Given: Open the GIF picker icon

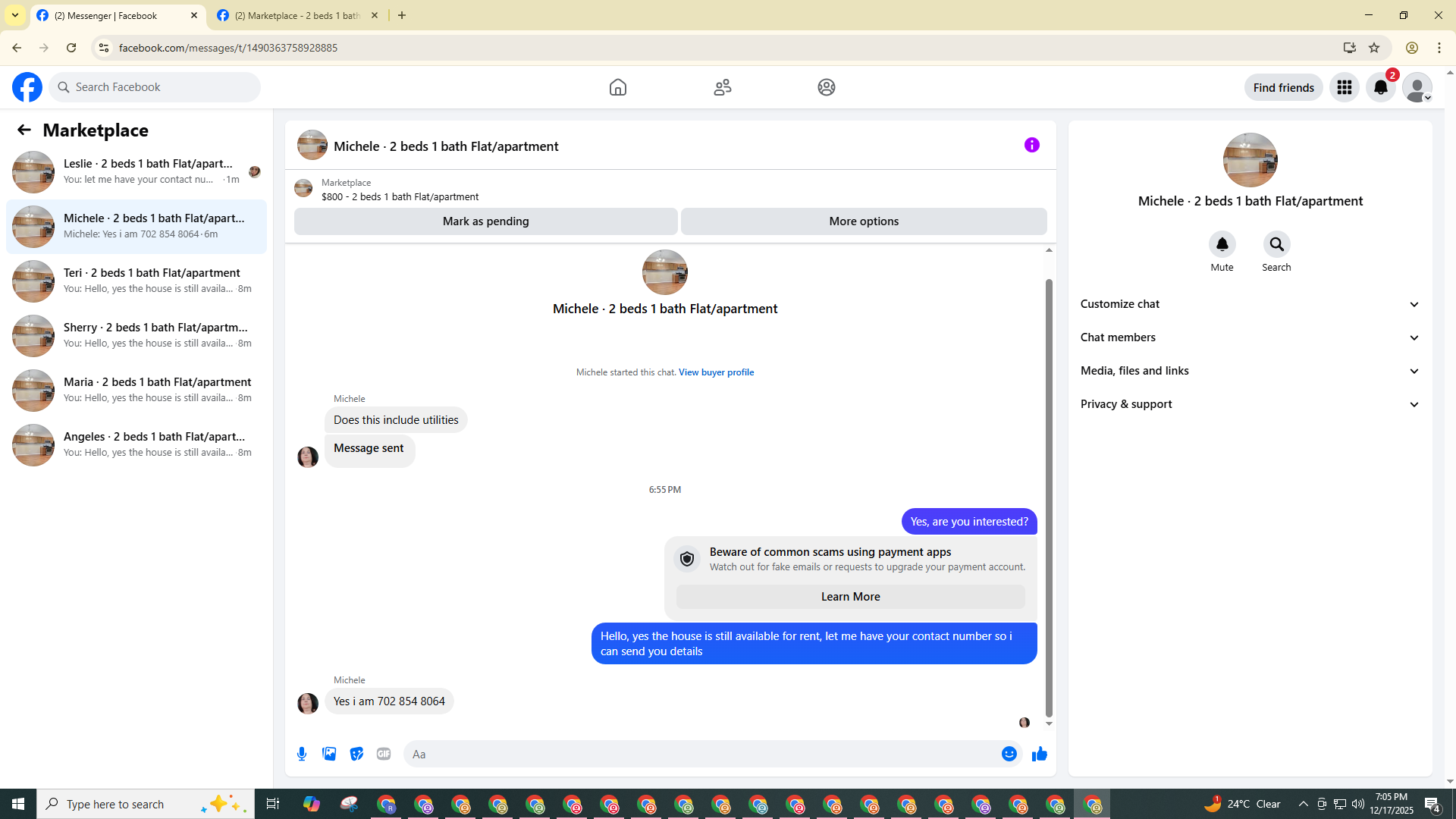Looking at the screenshot, I should (384, 754).
